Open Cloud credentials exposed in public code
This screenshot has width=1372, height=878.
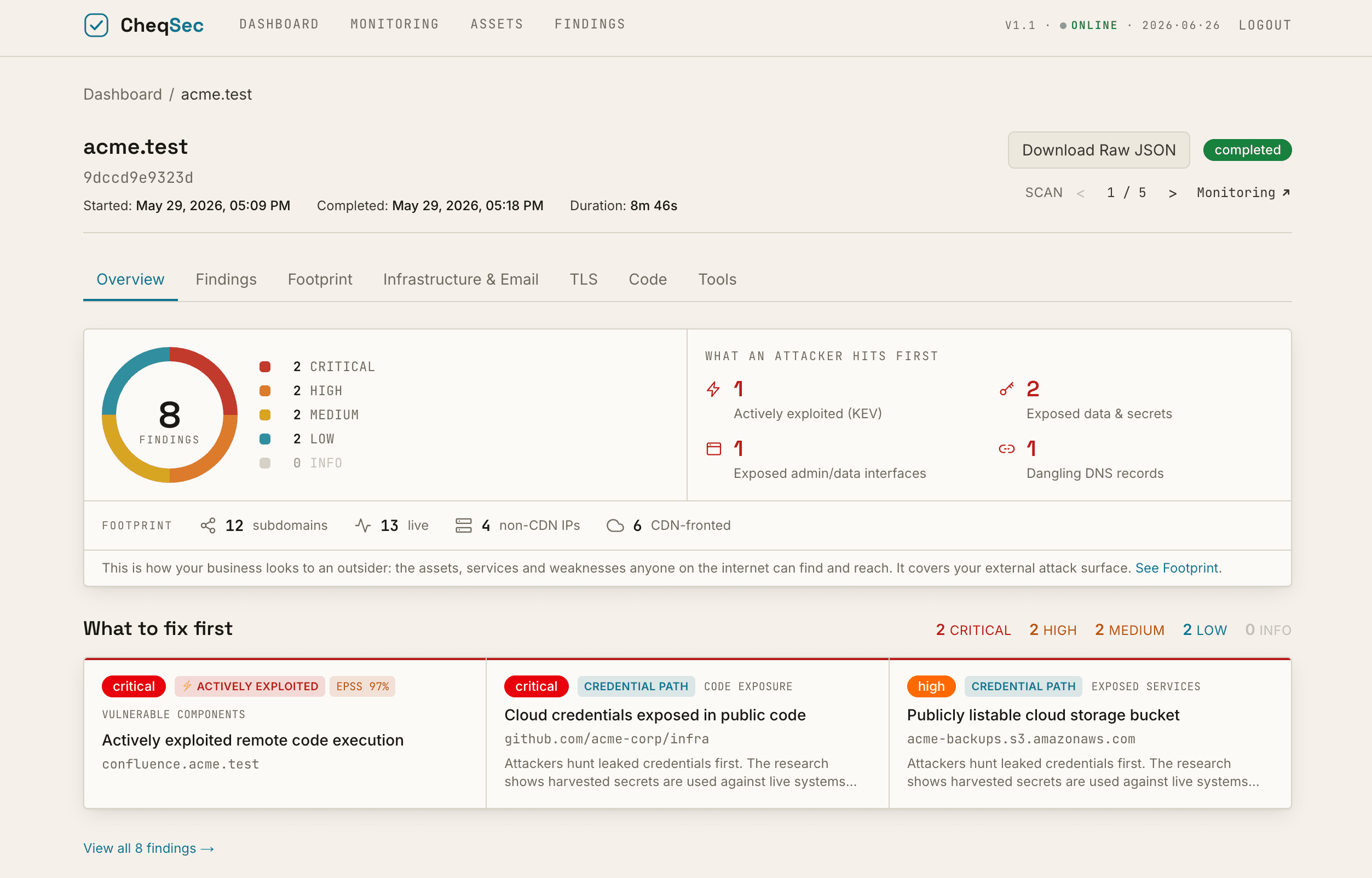(687, 733)
